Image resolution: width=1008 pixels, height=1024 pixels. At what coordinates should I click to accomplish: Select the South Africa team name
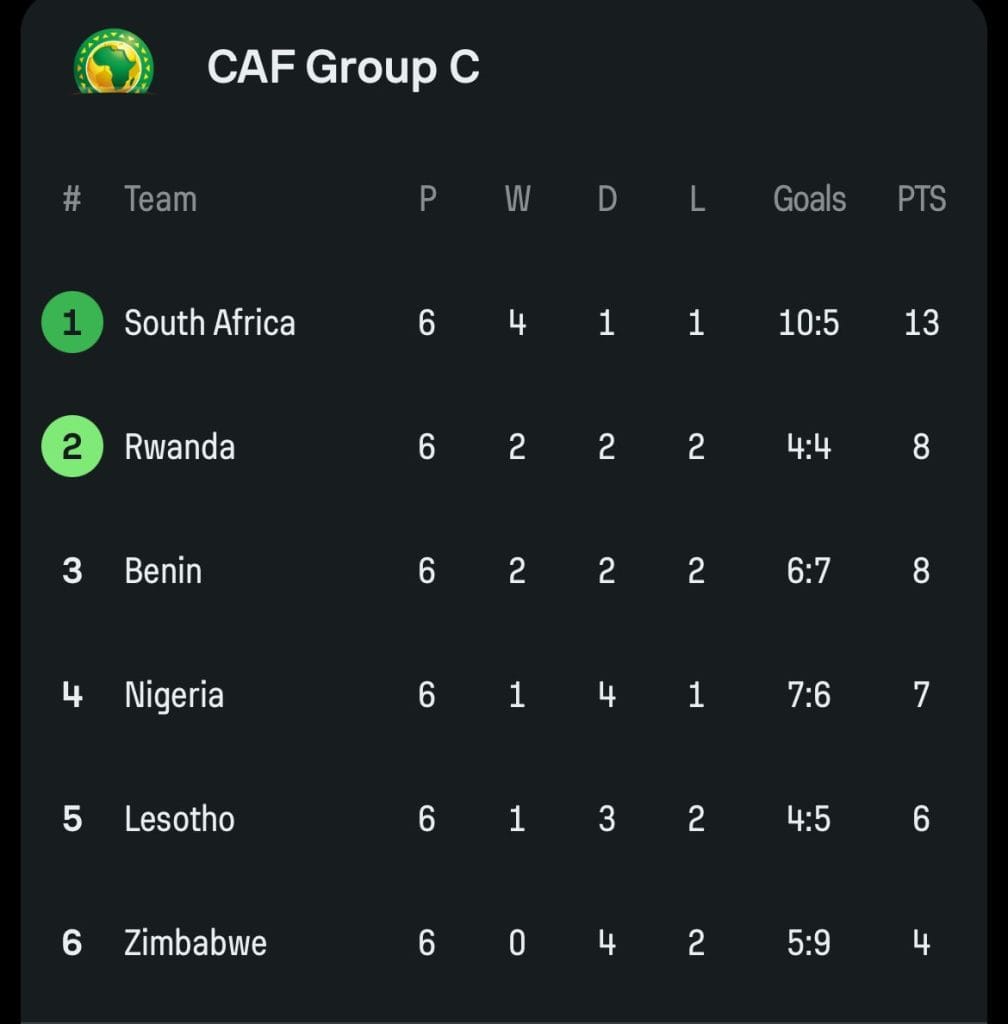210,323
